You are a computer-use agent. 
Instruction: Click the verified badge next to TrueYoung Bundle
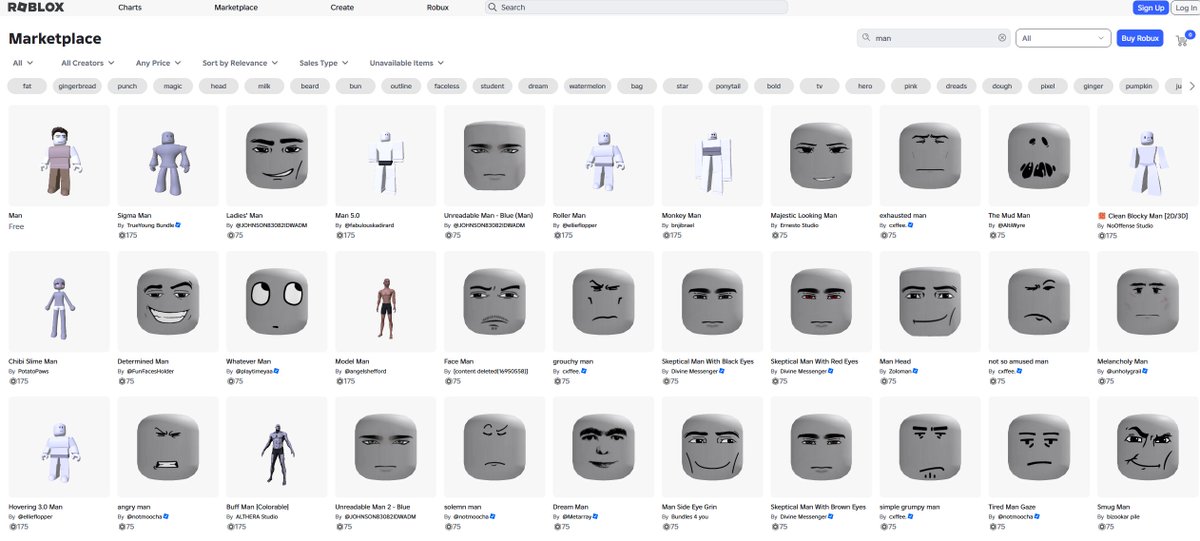click(178, 226)
